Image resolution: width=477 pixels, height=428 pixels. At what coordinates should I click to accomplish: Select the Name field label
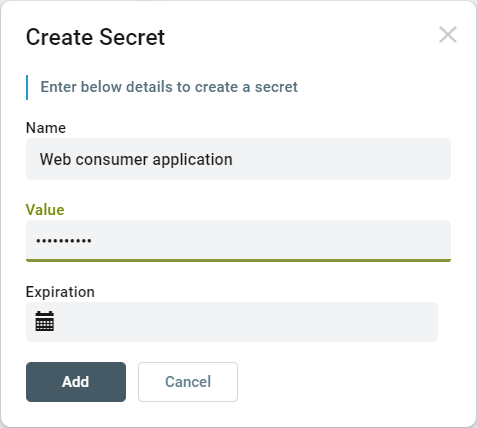click(x=46, y=128)
